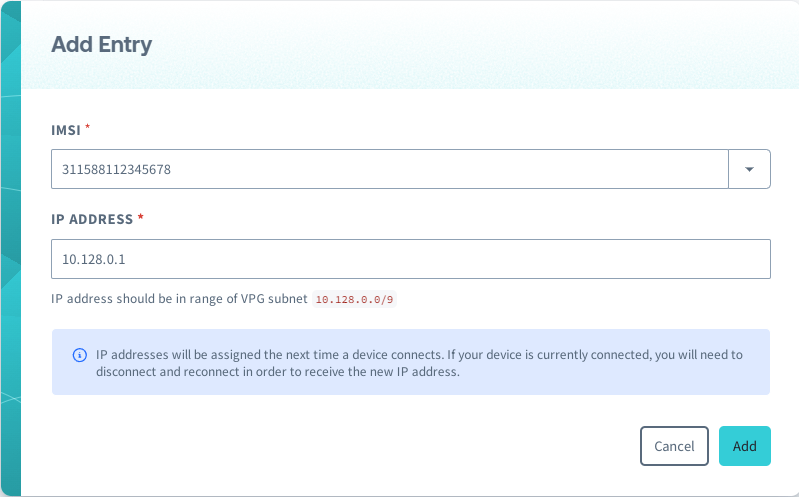Click the notice line starting "disconnect and reconnect"
The image size is (799, 497).
point(278,371)
